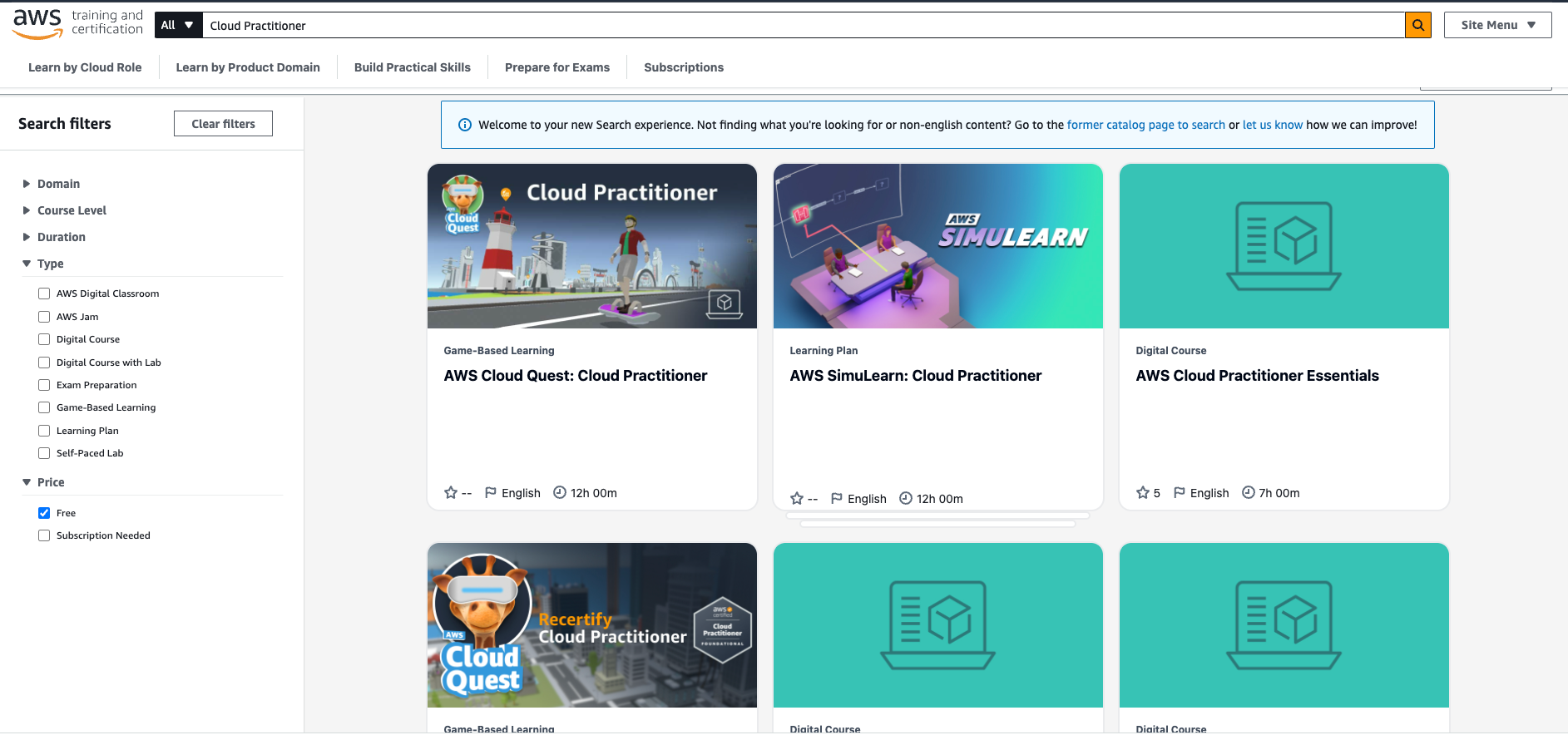The height and width of the screenshot is (735, 1568).
Task: Collapse the Price filter section
Action: [x=43, y=482]
